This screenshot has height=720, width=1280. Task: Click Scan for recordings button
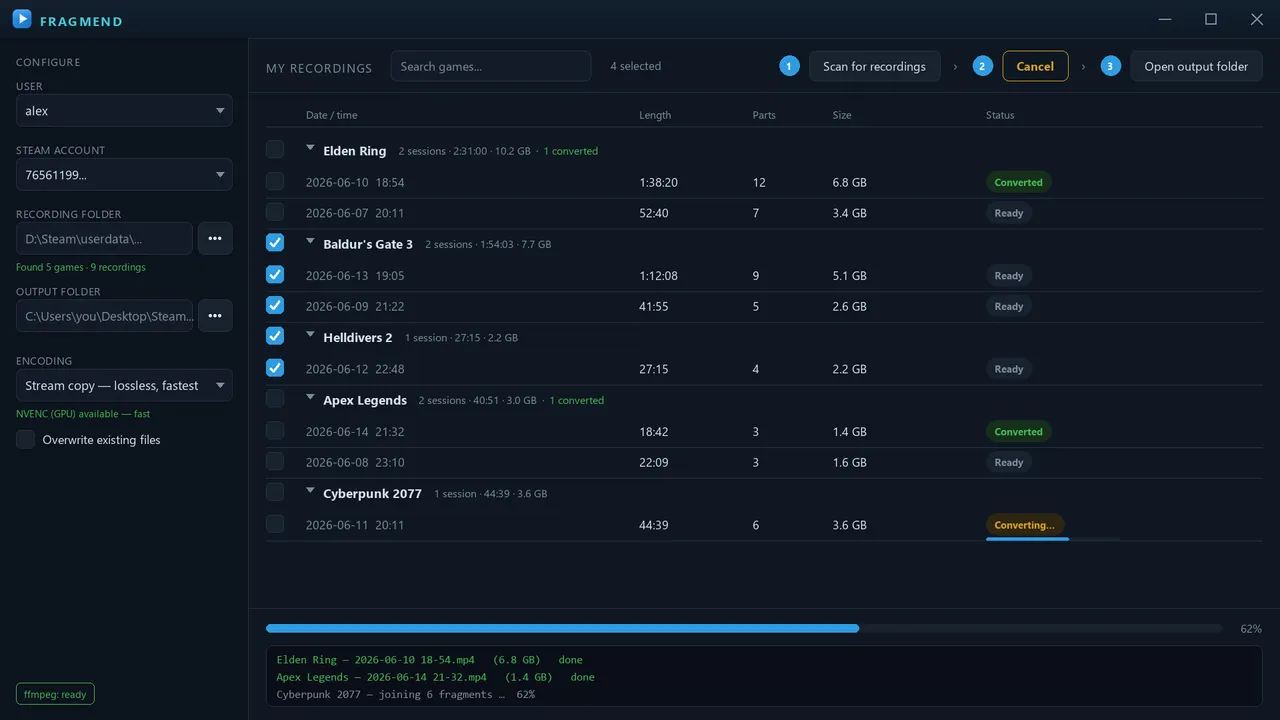[874, 66]
